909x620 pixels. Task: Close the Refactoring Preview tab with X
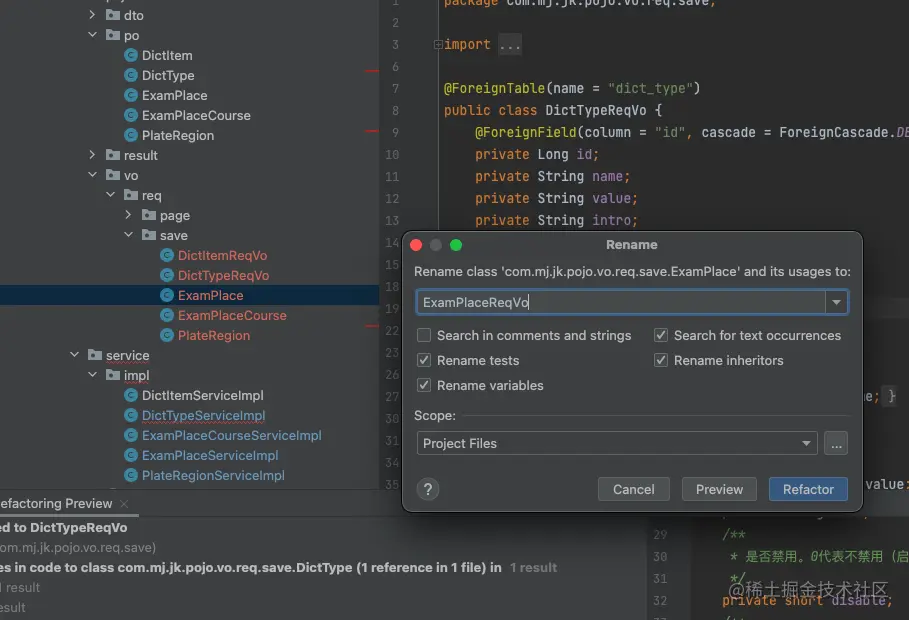coord(124,503)
